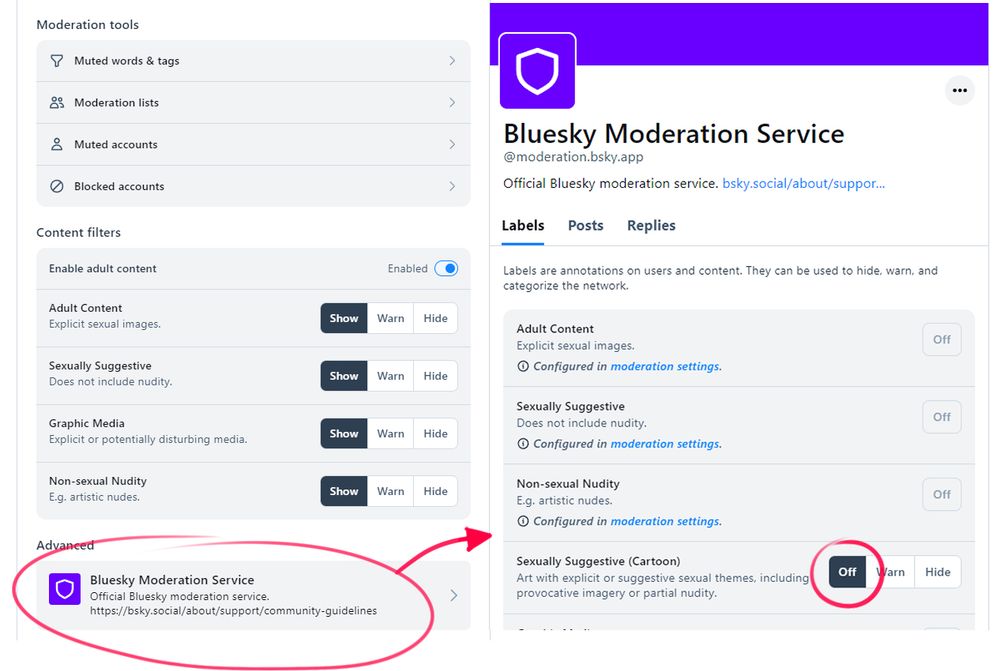Set Graphic Media filter to Warn

click(390, 434)
